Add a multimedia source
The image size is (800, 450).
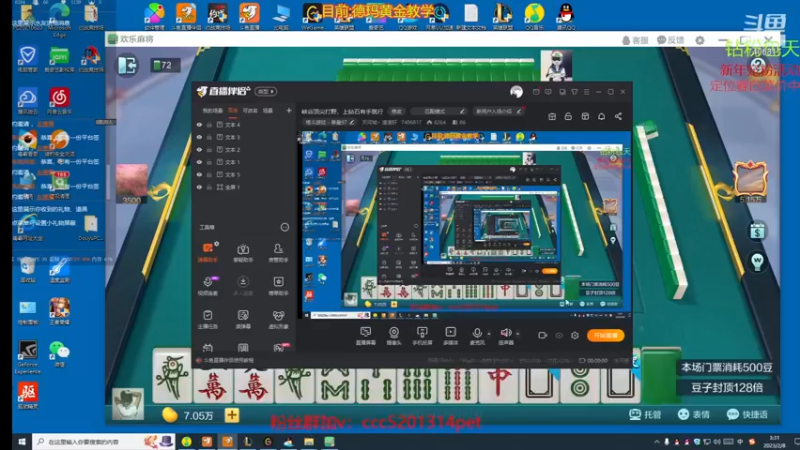451,336
